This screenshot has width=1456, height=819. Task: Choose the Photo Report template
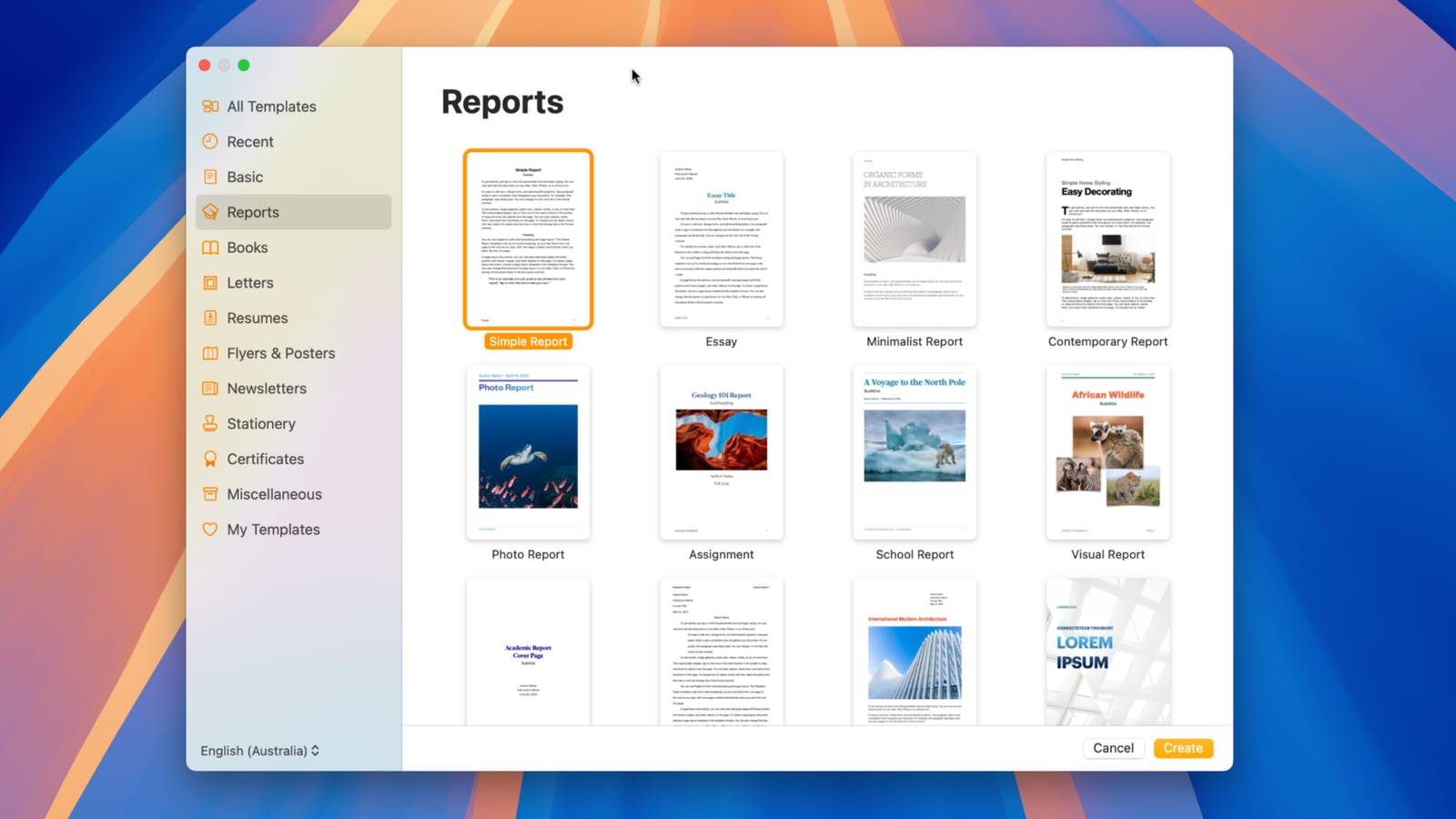[528, 451]
